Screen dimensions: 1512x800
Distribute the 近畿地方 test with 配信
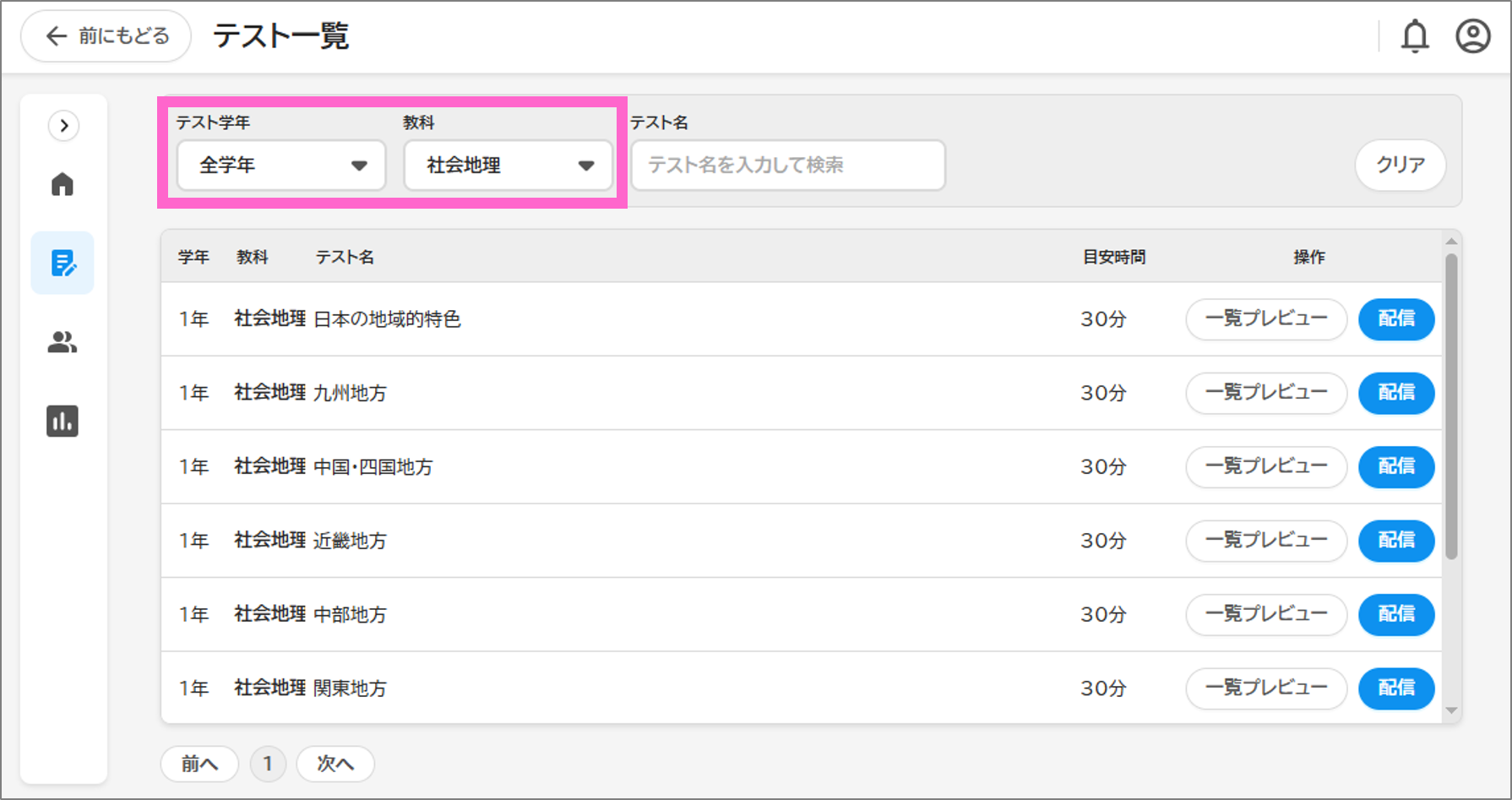[x=1395, y=541]
